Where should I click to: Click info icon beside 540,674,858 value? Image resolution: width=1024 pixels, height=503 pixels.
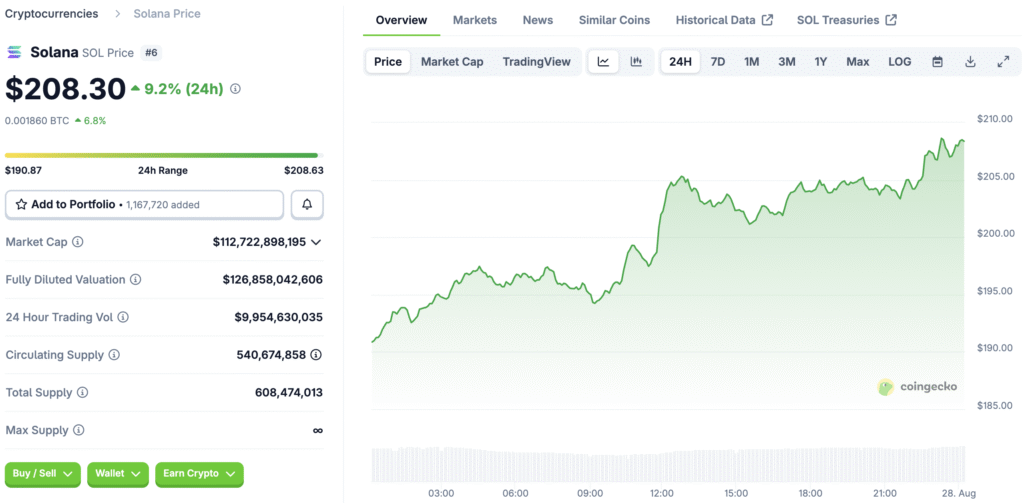pyautogui.click(x=316, y=355)
